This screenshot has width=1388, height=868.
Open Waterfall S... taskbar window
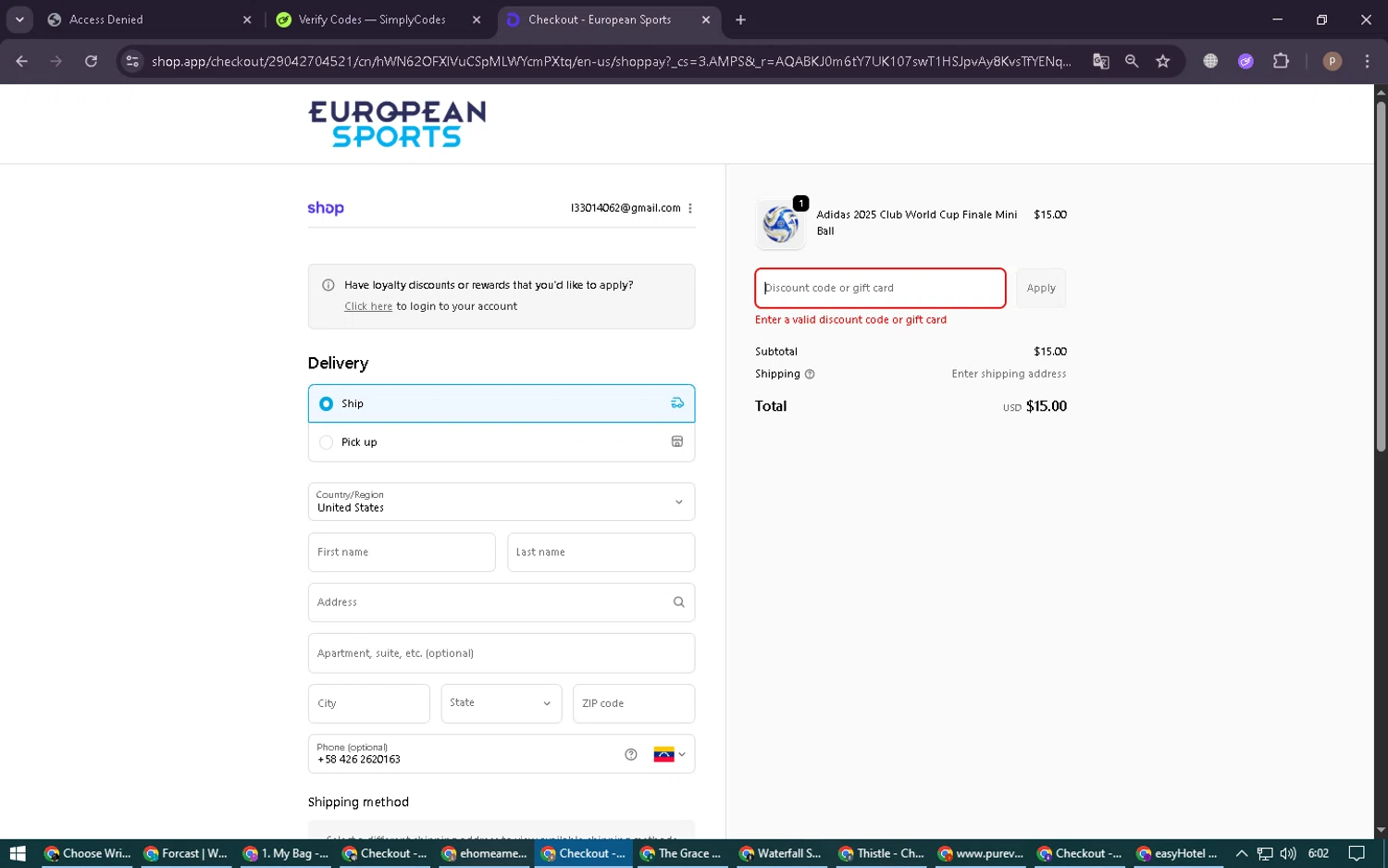[x=780, y=853]
